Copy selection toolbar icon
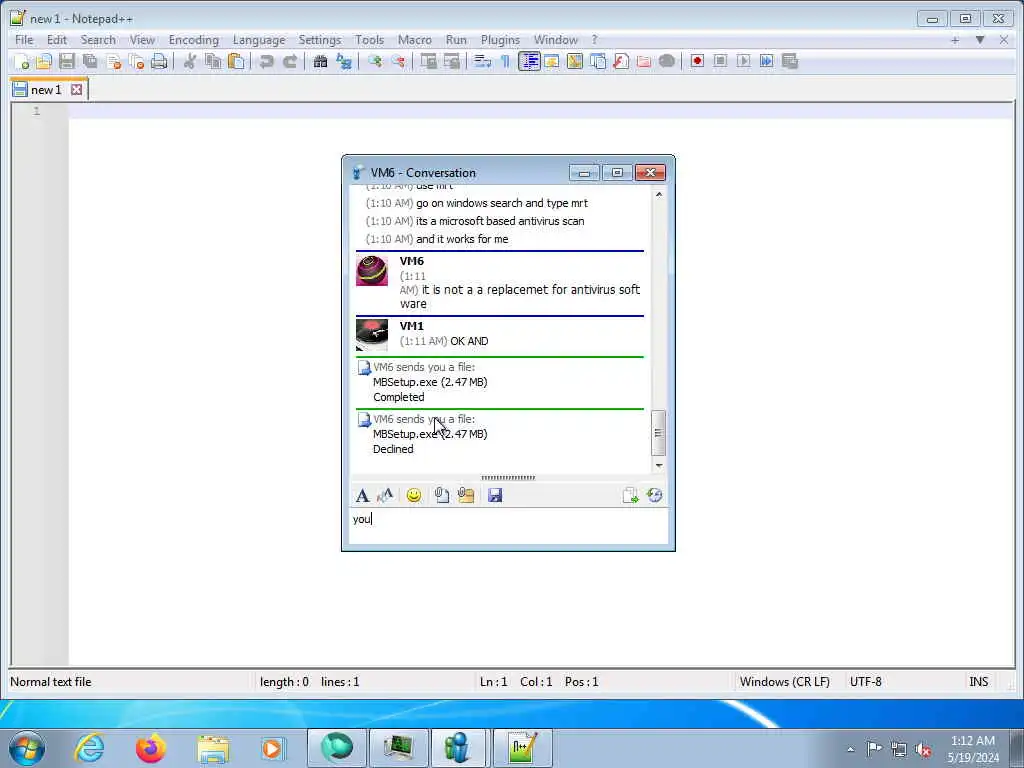Viewport: 1024px width, 768px height. (213, 61)
